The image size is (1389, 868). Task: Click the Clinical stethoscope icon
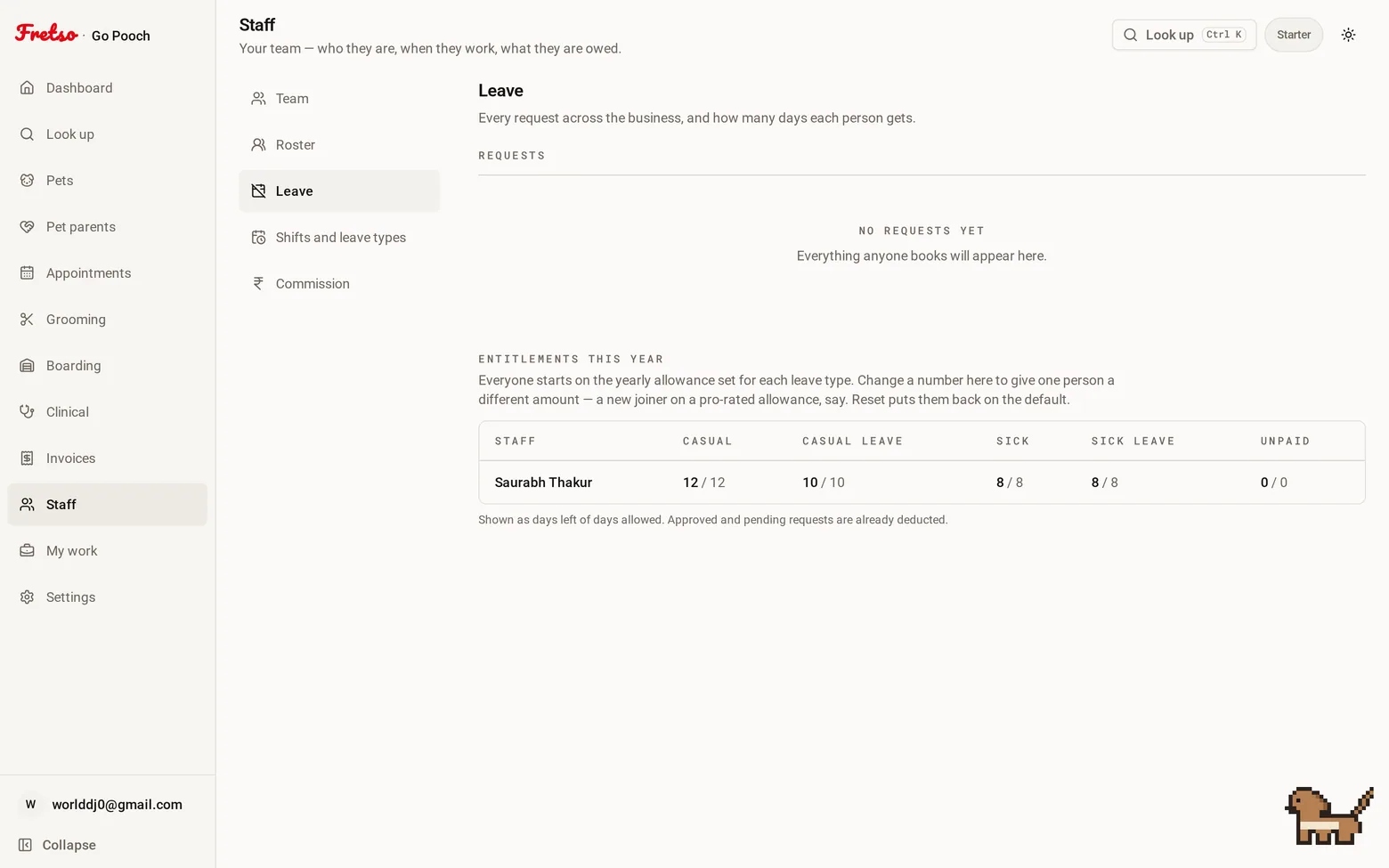28,411
